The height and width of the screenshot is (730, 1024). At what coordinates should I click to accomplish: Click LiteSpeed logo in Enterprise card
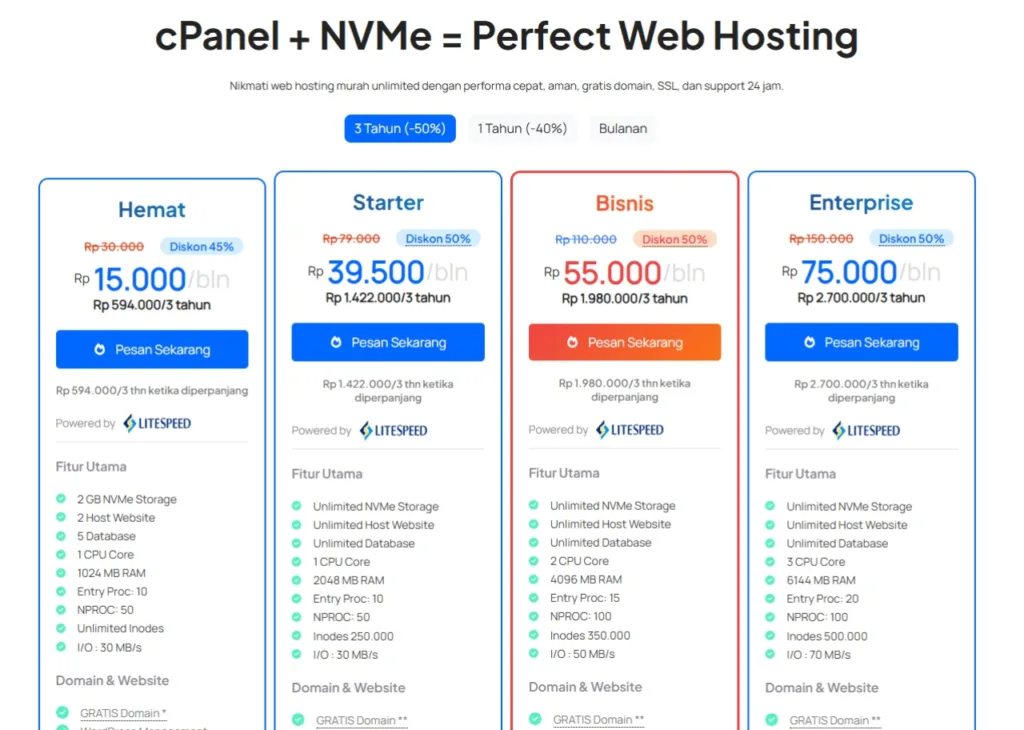(867, 430)
